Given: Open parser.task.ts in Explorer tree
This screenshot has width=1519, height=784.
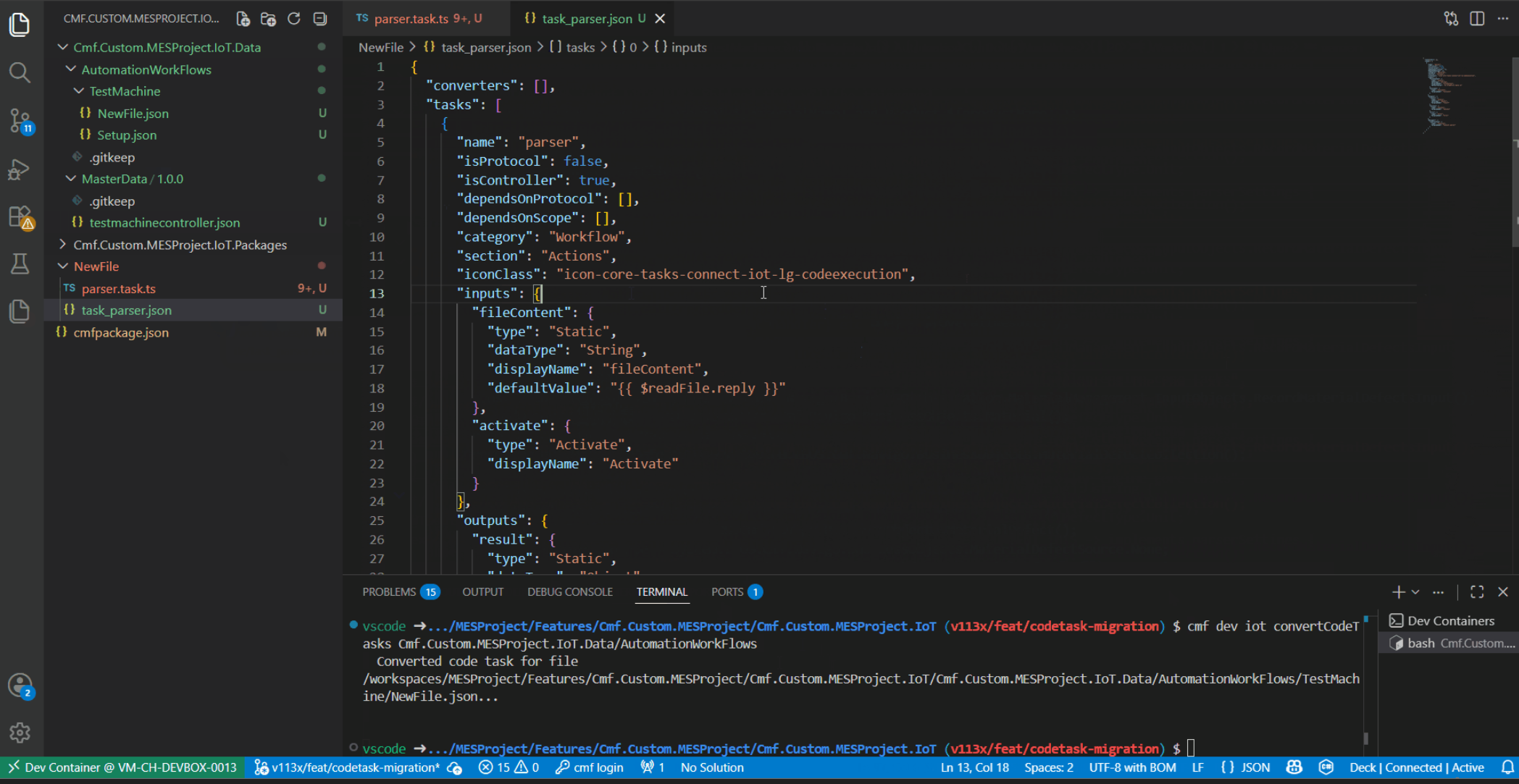Looking at the screenshot, I should (x=119, y=288).
